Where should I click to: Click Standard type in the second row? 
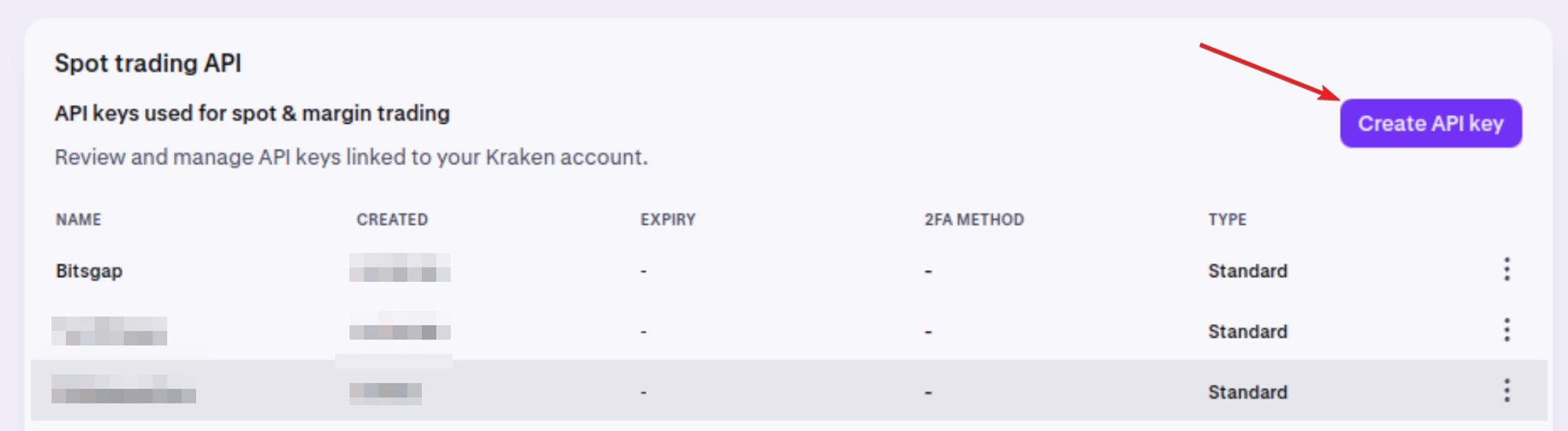coord(1247,331)
